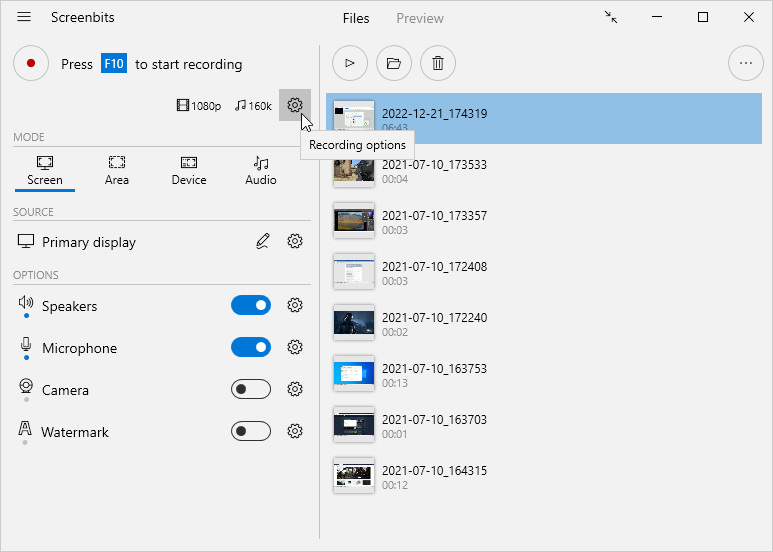This screenshot has width=773, height=552.
Task: Minimize the Screenbits window
Action: tap(657, 17)
